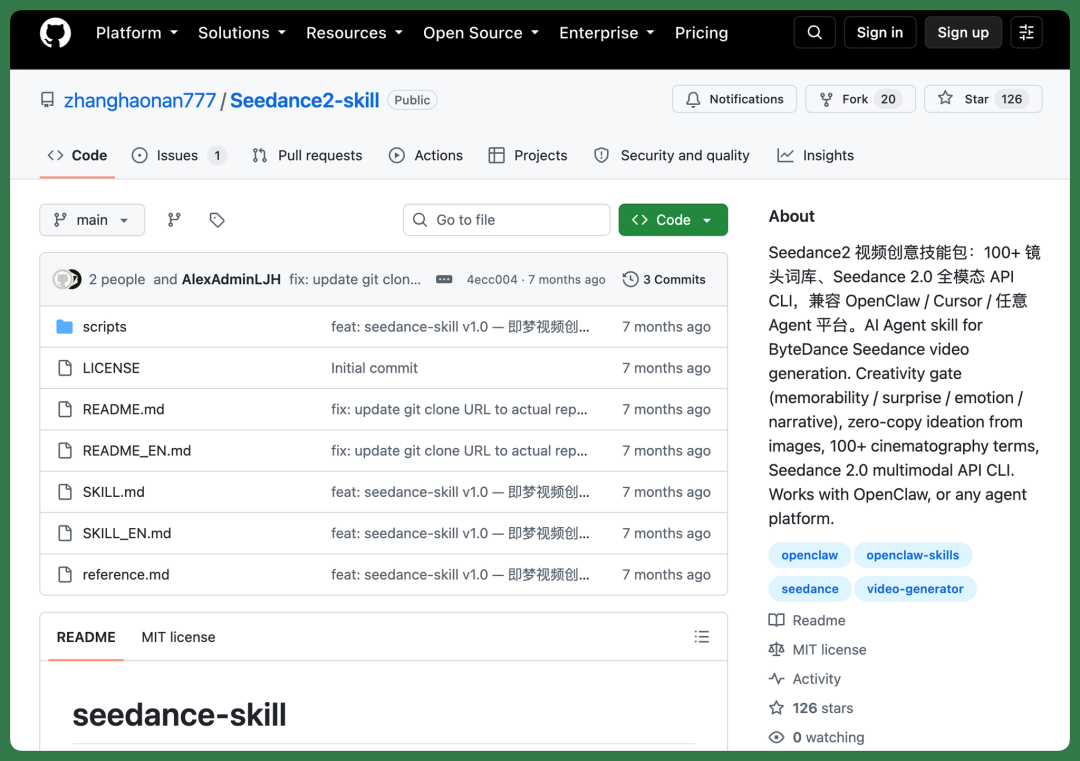Open the Seedance2-skill repository name link

tap(304, 101)
